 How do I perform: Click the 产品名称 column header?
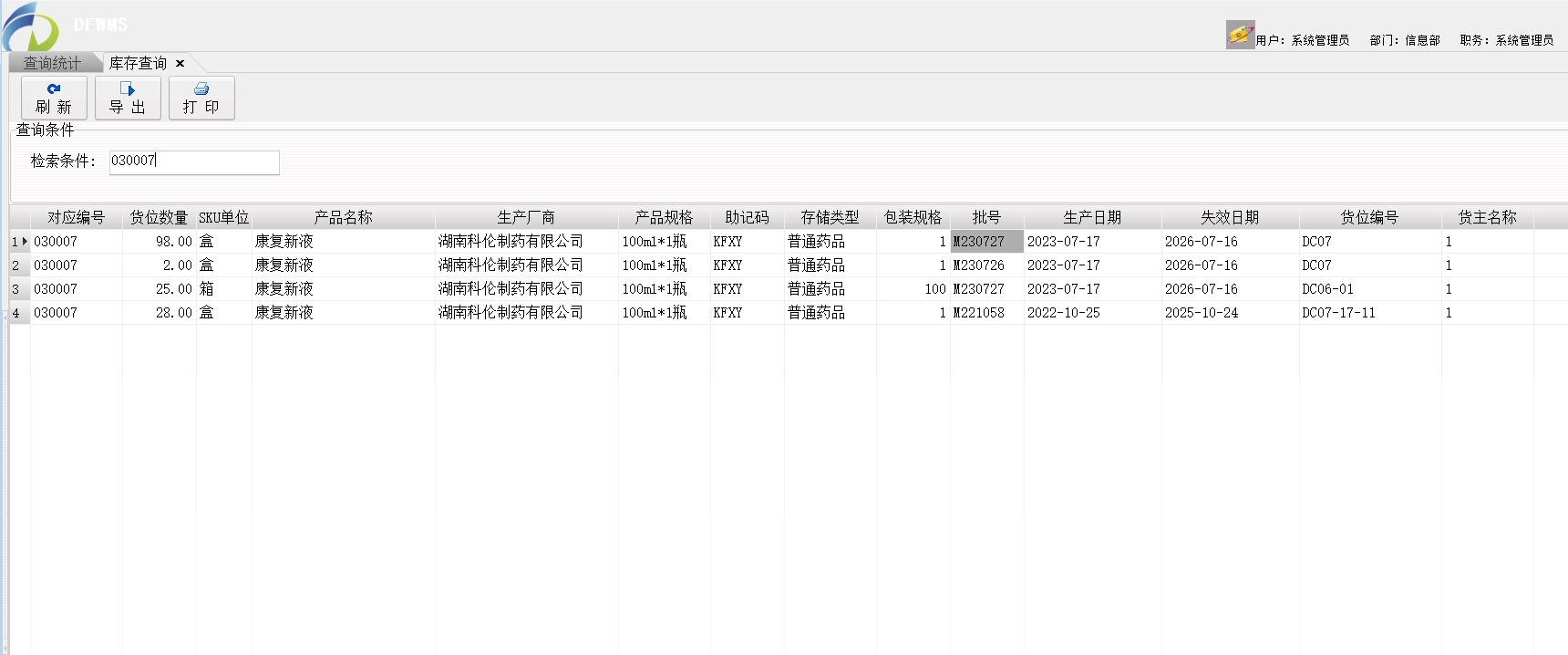[x=344, y=217]
